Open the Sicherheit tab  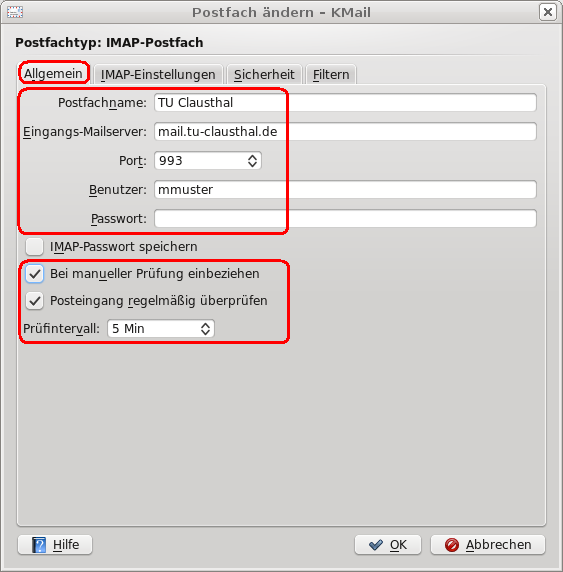(x=264, y=74)
